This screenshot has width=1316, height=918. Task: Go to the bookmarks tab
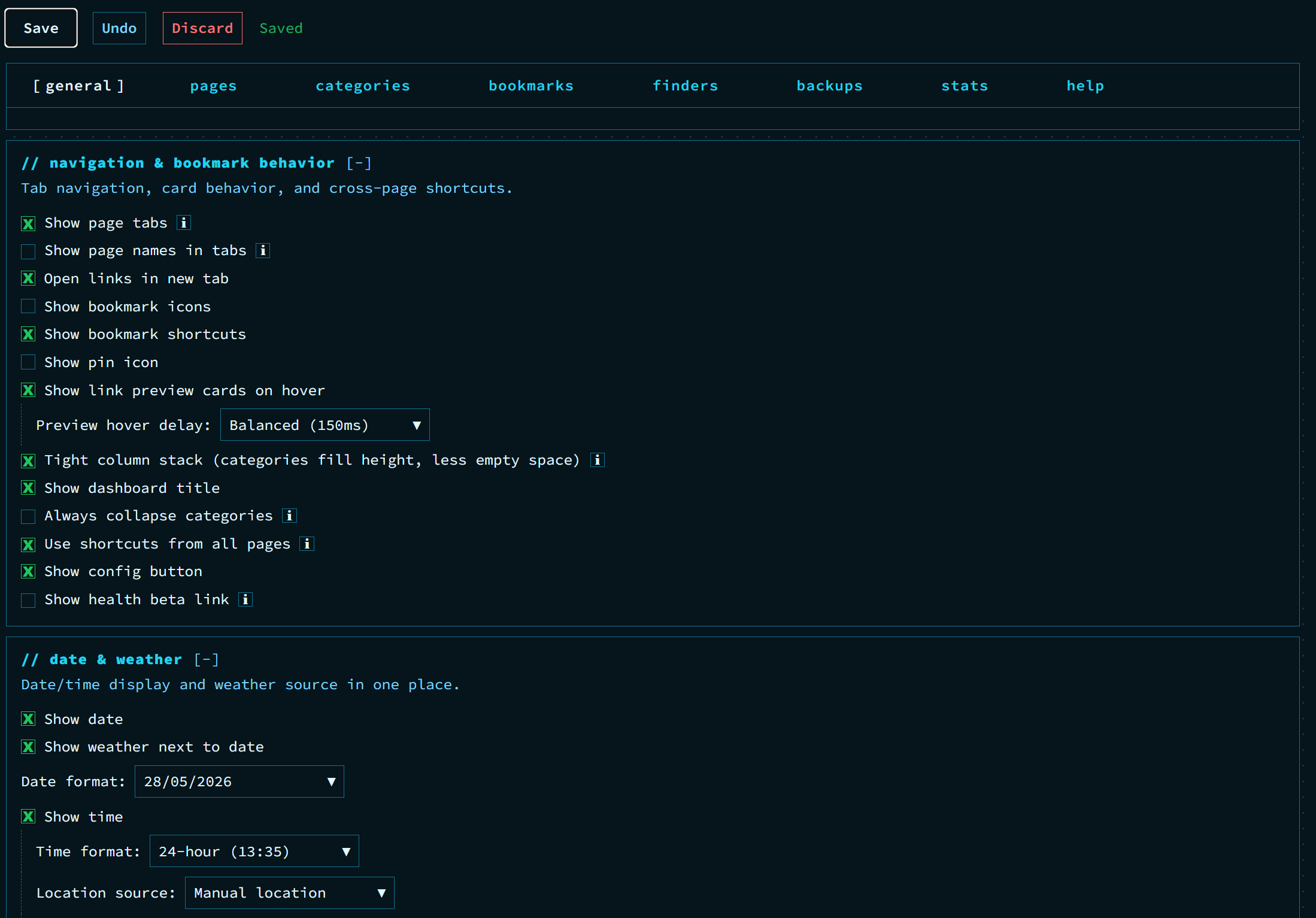pyautogui.click(x=531, y=86)
